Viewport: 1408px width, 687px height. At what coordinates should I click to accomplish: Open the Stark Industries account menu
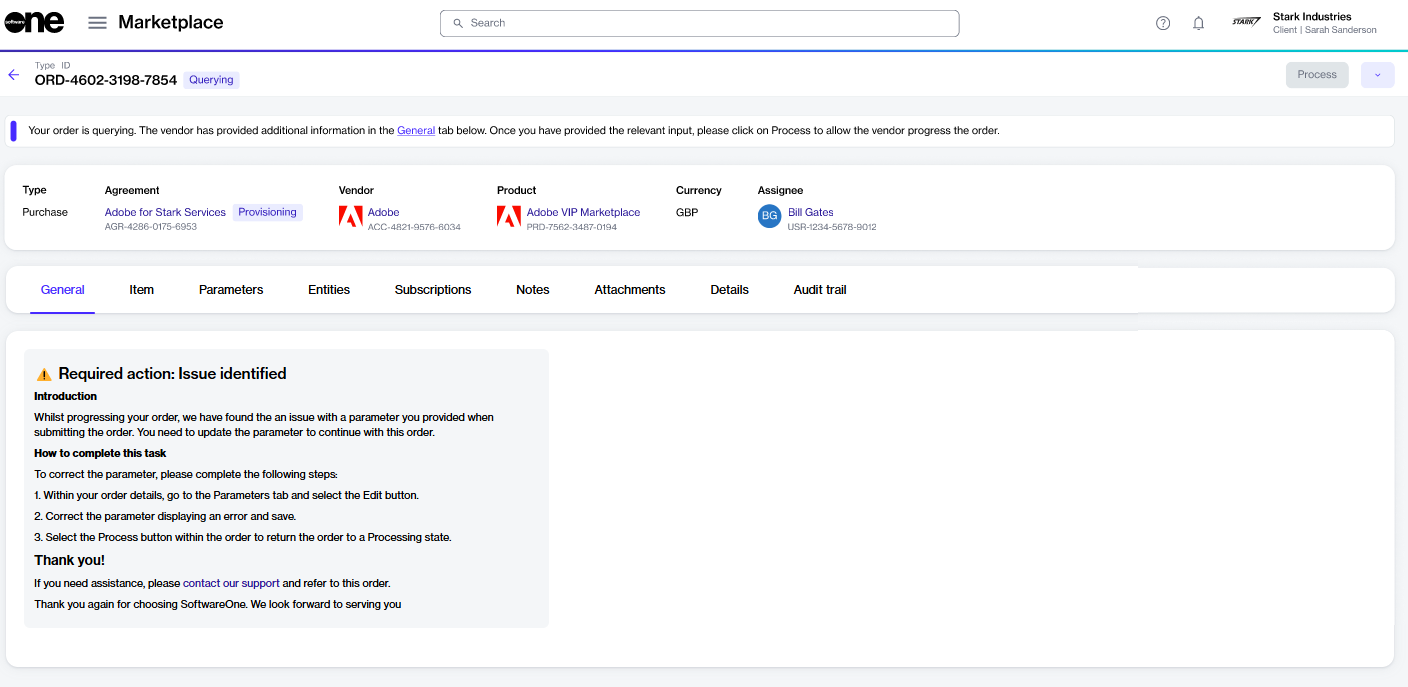pos(1324,23)
